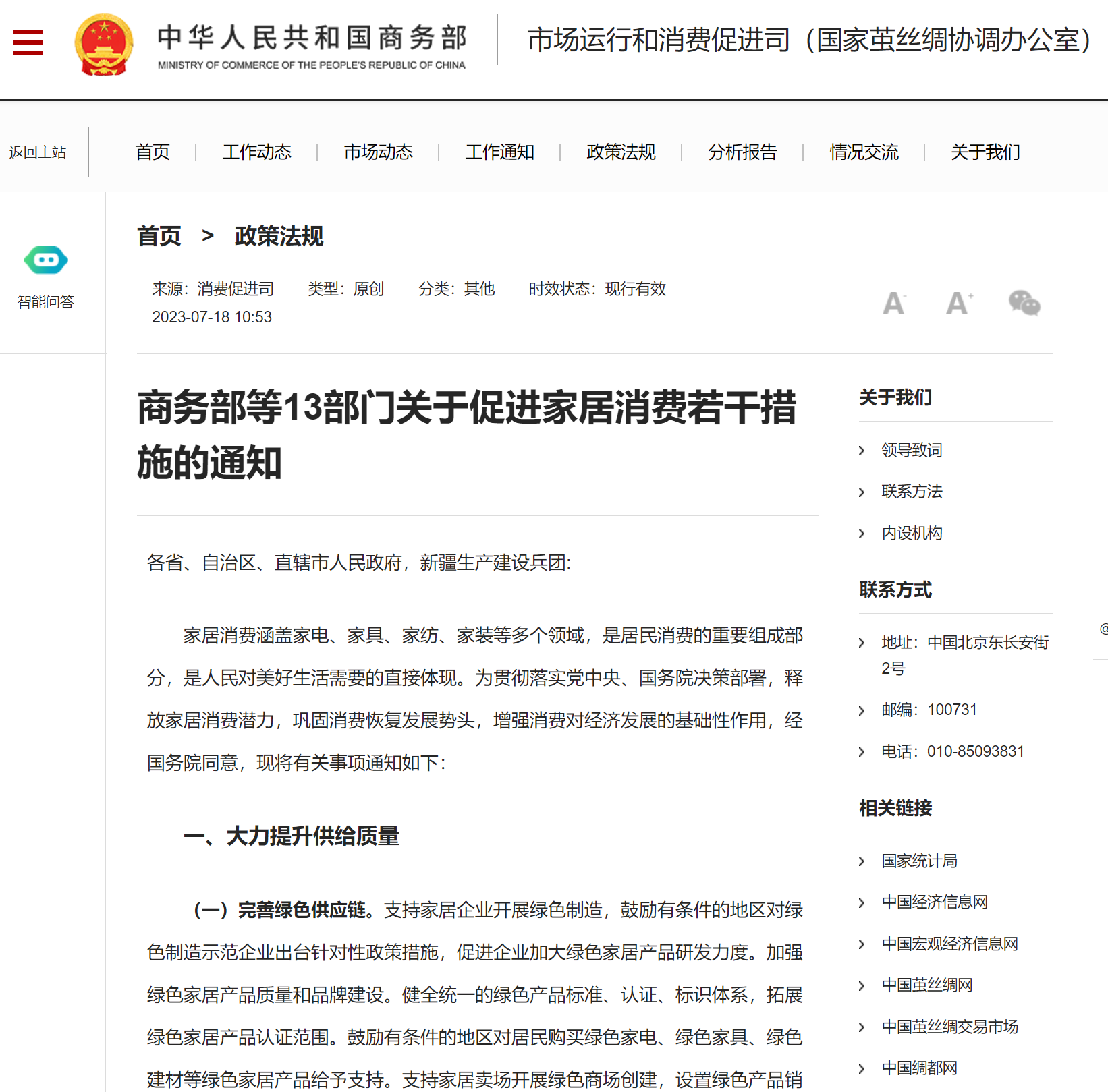Visit the 国家统计局 related link
This screenshot has width=1108, height=1092.
click(918, 861)
